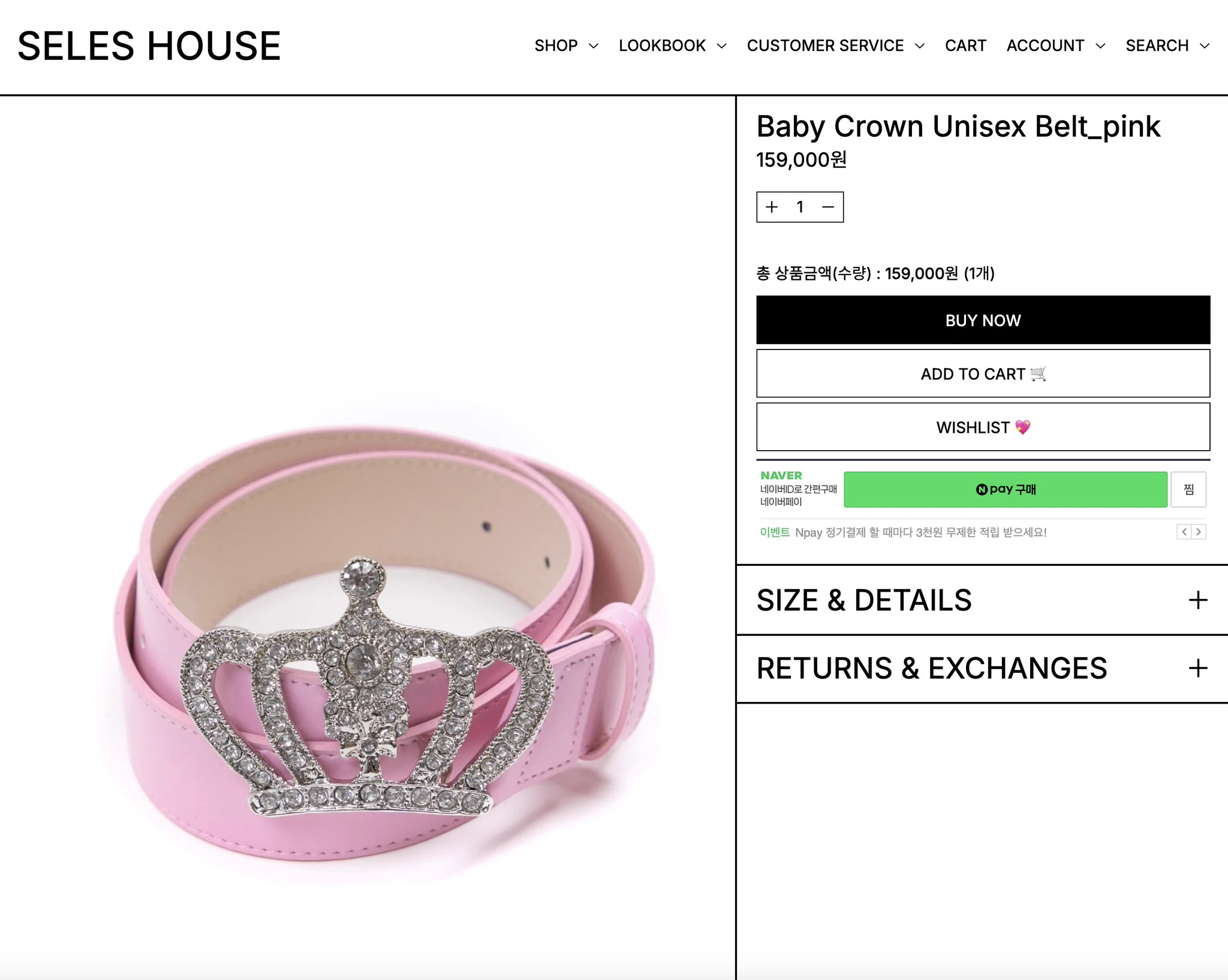
Task: Open the LOOKBOOK dropdown menu
Action: [672, 46]
